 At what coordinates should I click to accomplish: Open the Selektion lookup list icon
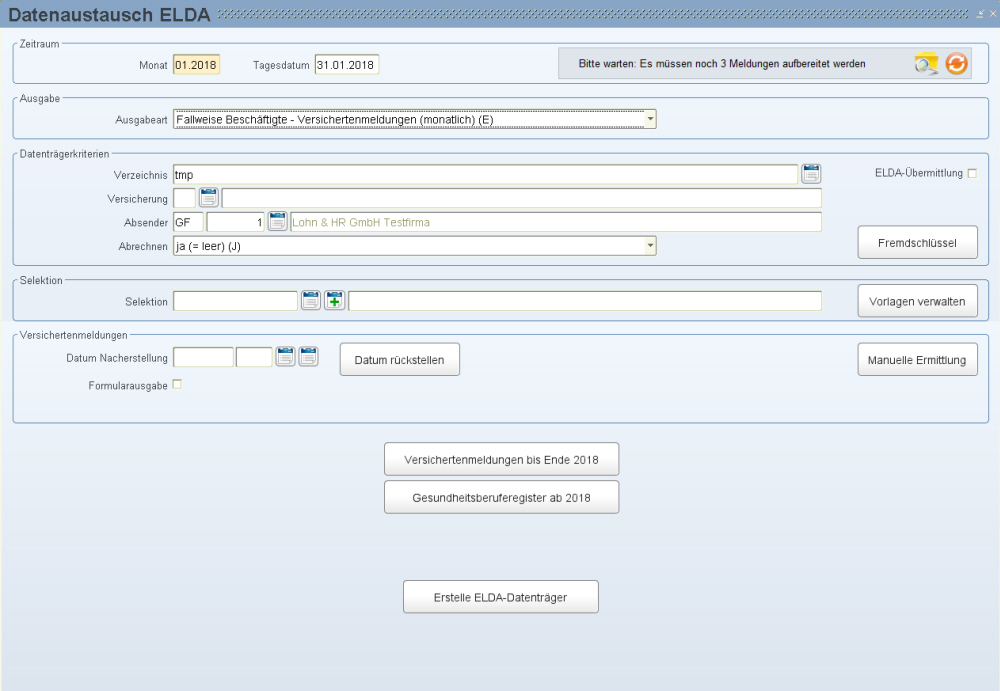point(311,300)
